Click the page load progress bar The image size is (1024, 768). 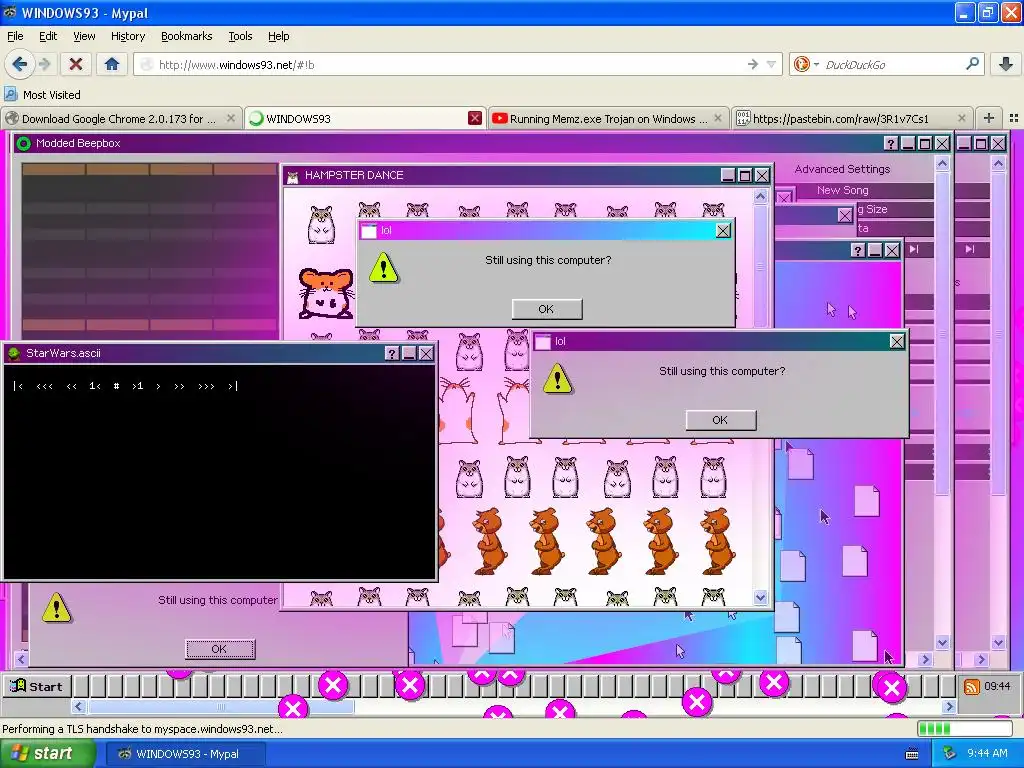click(x=964, y=728)
